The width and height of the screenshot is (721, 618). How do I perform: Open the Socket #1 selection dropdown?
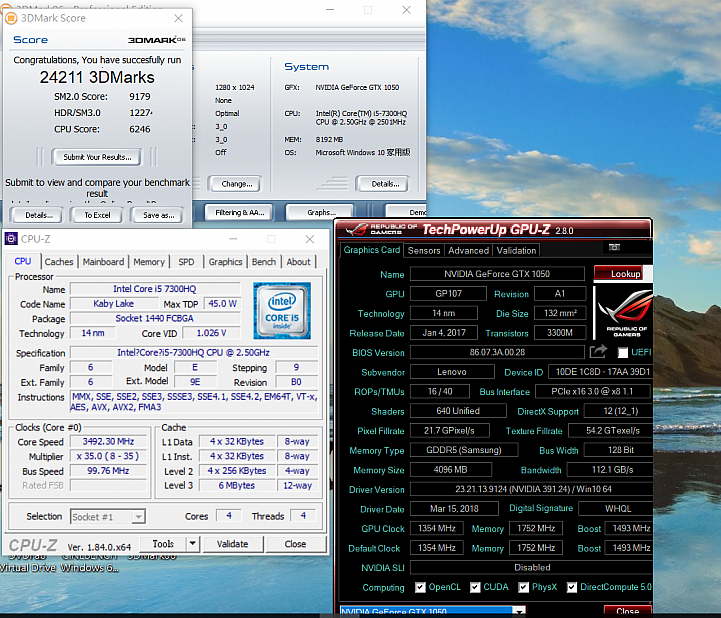(x=138, y=517)
